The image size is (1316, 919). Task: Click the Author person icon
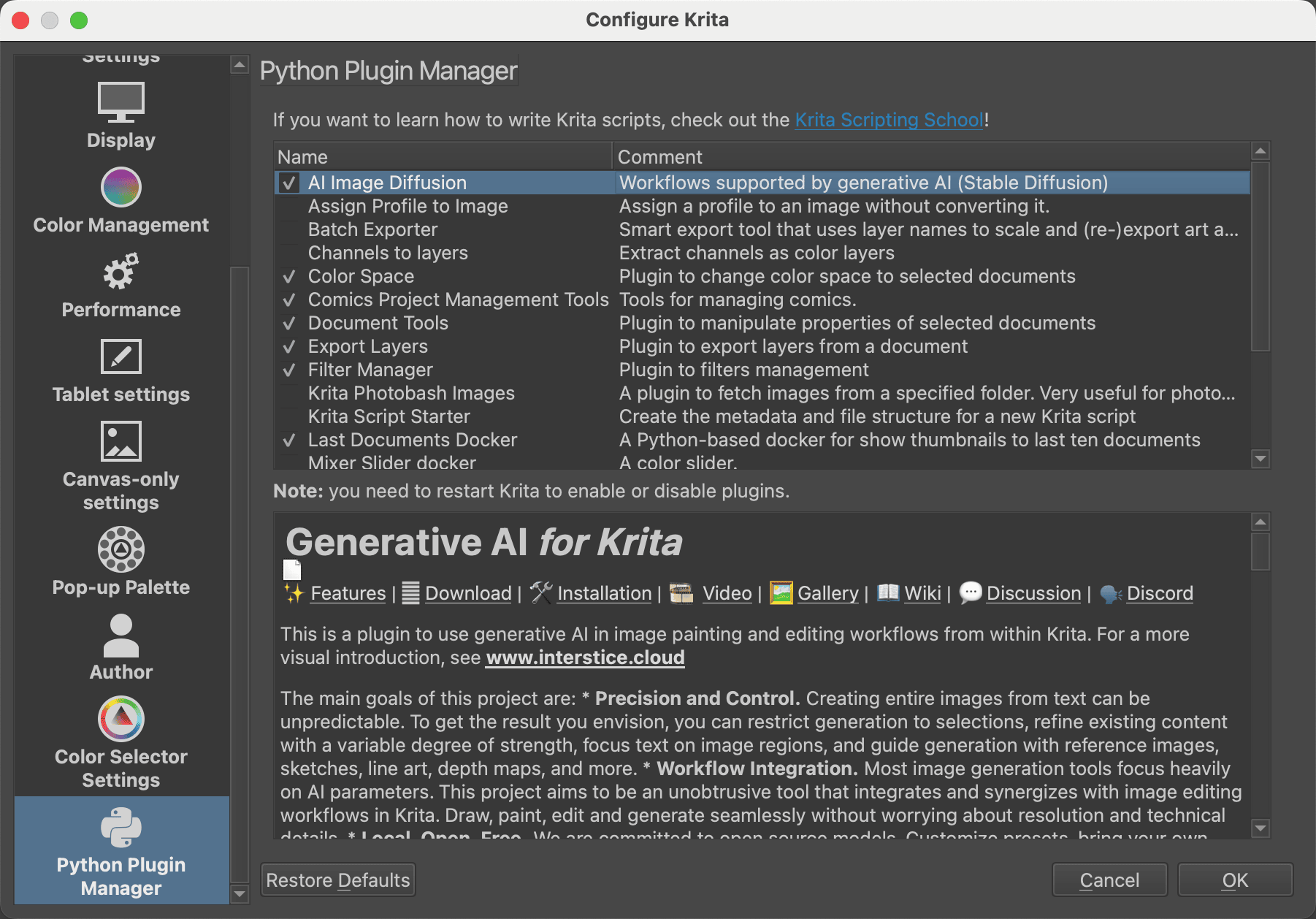click(x=120, y=634)
